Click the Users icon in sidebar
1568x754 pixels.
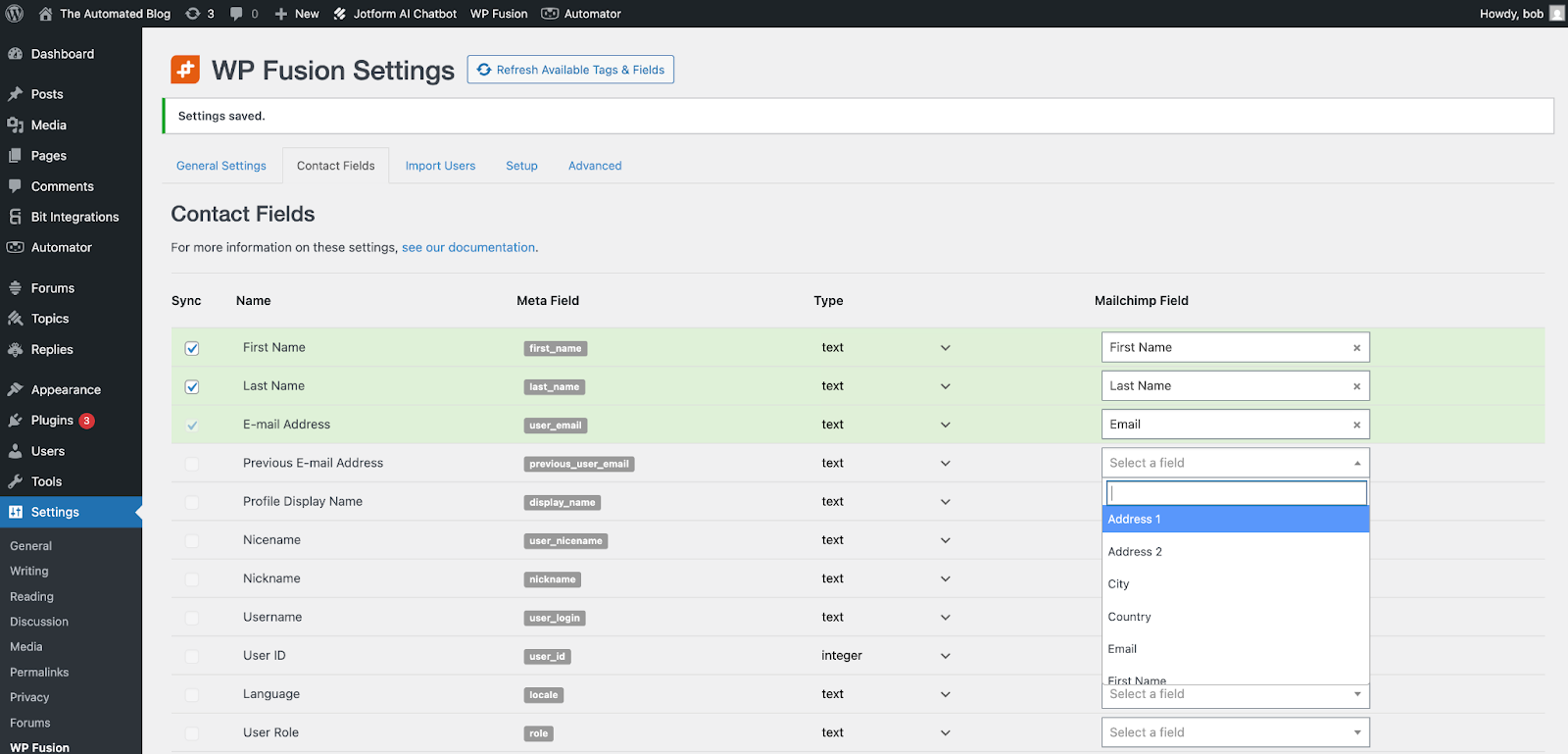pyautogui.click(x=16, y=451)
